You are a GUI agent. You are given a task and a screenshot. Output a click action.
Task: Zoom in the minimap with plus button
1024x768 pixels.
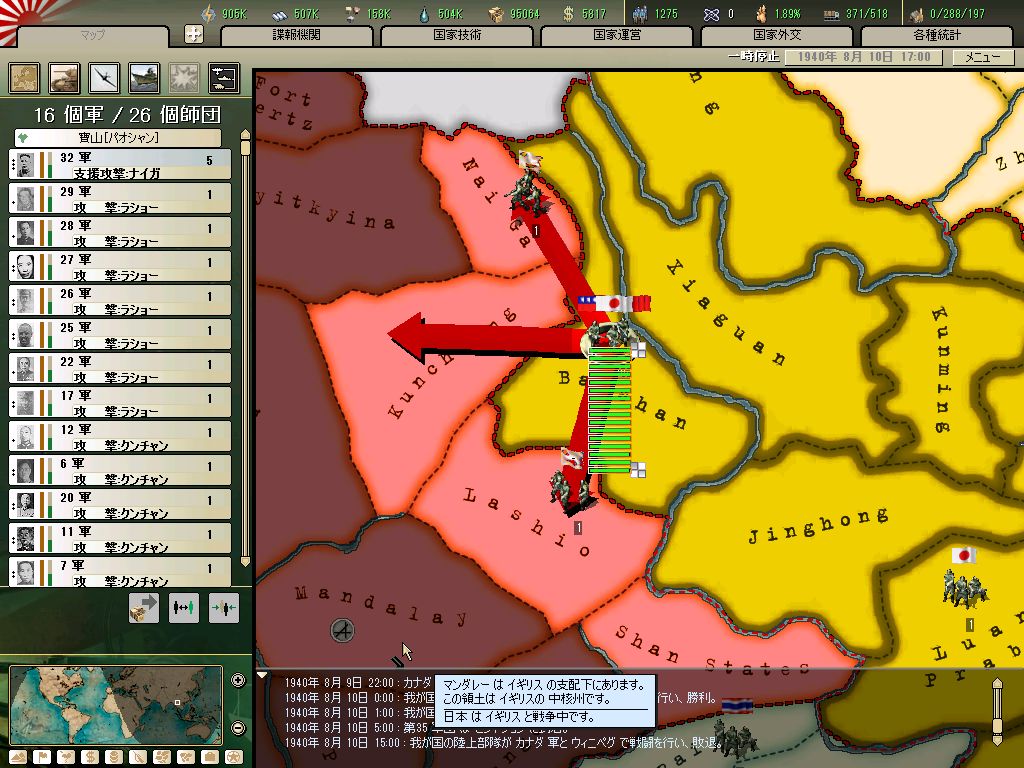click(238, 680)
